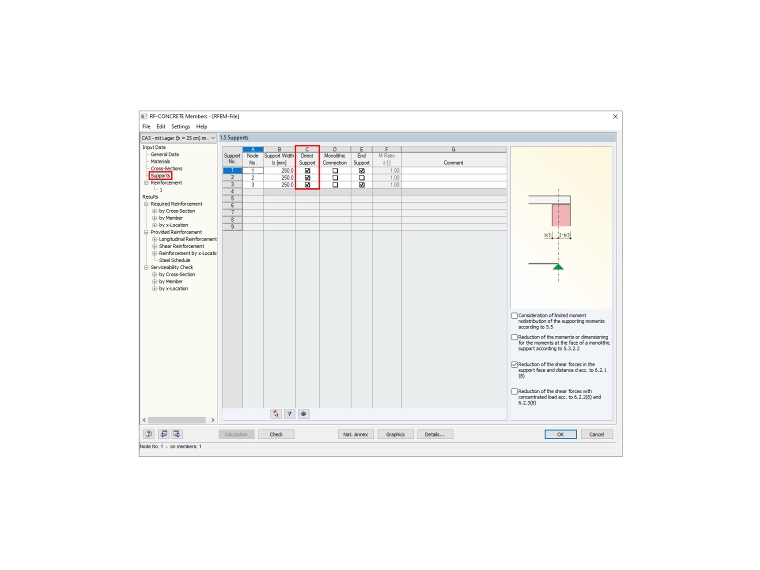Enable Monolithic Connection for support 3
Image resolution: width=760 pixels, height=570 pixels.
tap(335, 185)
